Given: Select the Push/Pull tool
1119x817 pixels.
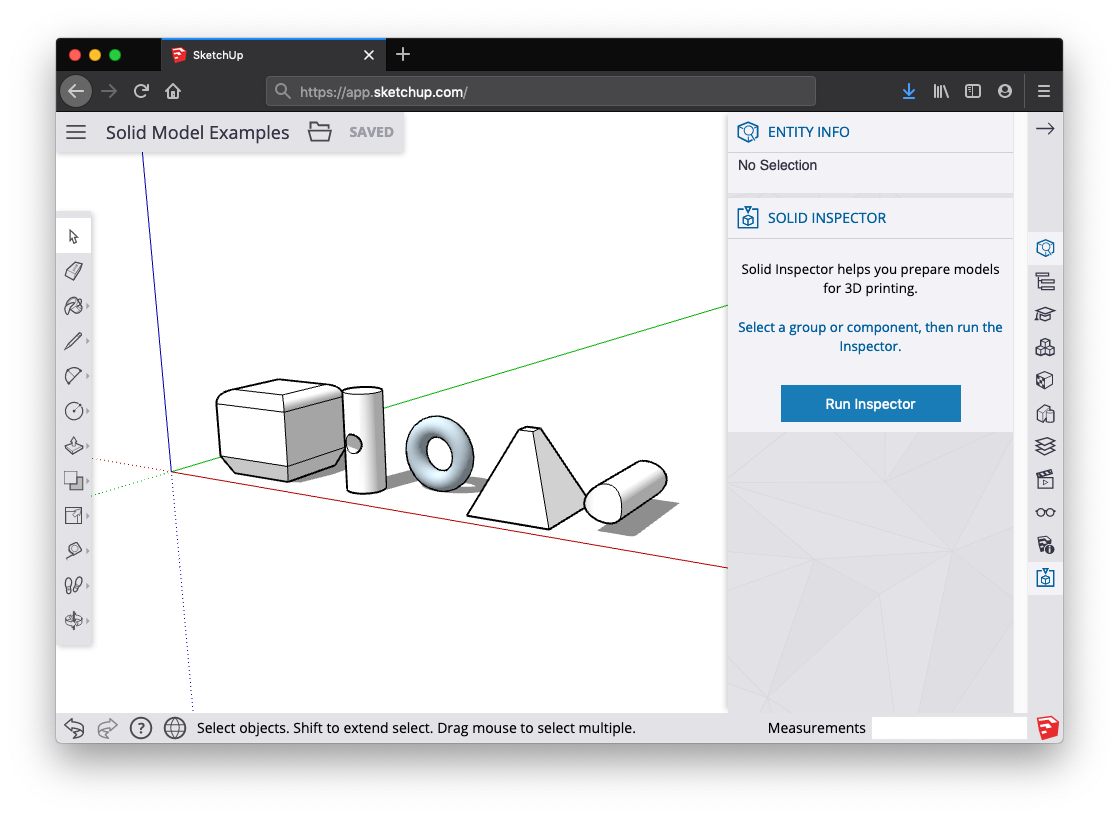Looking at the screenshot, I should point(74,446).
